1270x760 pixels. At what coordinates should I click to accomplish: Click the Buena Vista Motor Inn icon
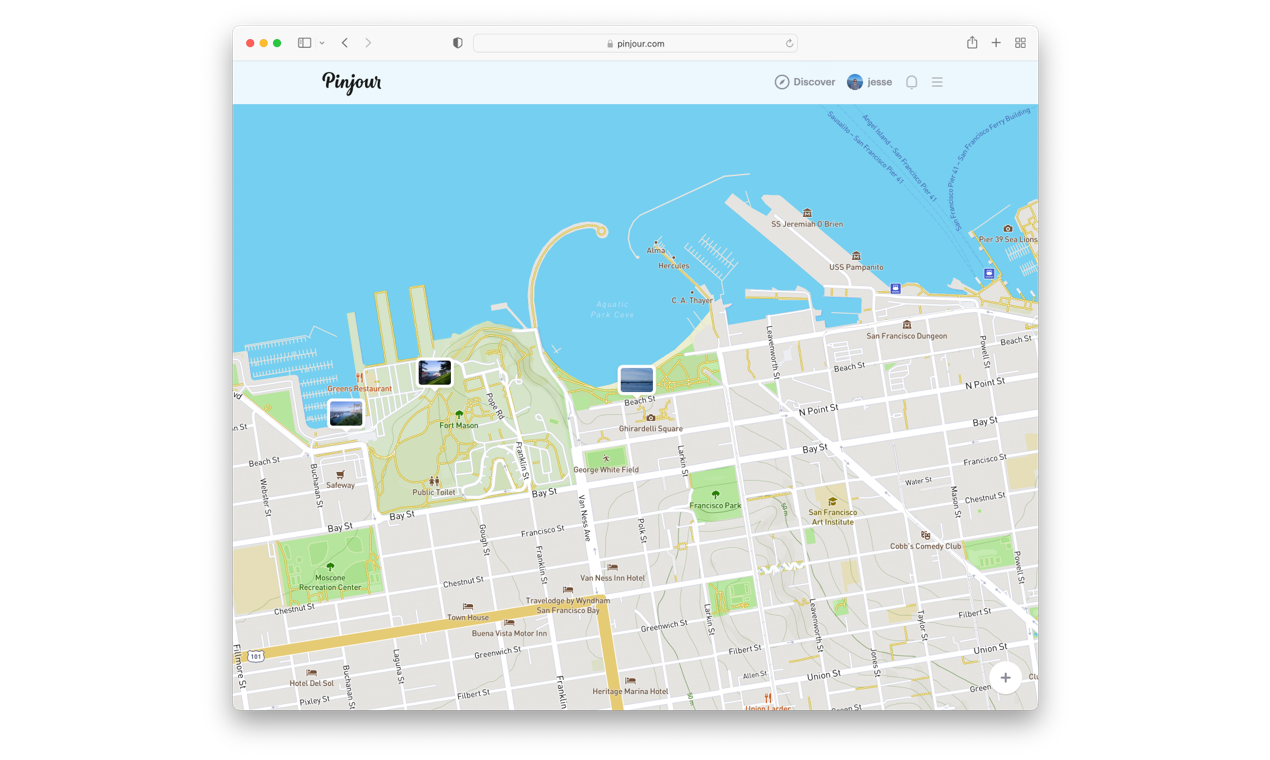click(509, 622)
